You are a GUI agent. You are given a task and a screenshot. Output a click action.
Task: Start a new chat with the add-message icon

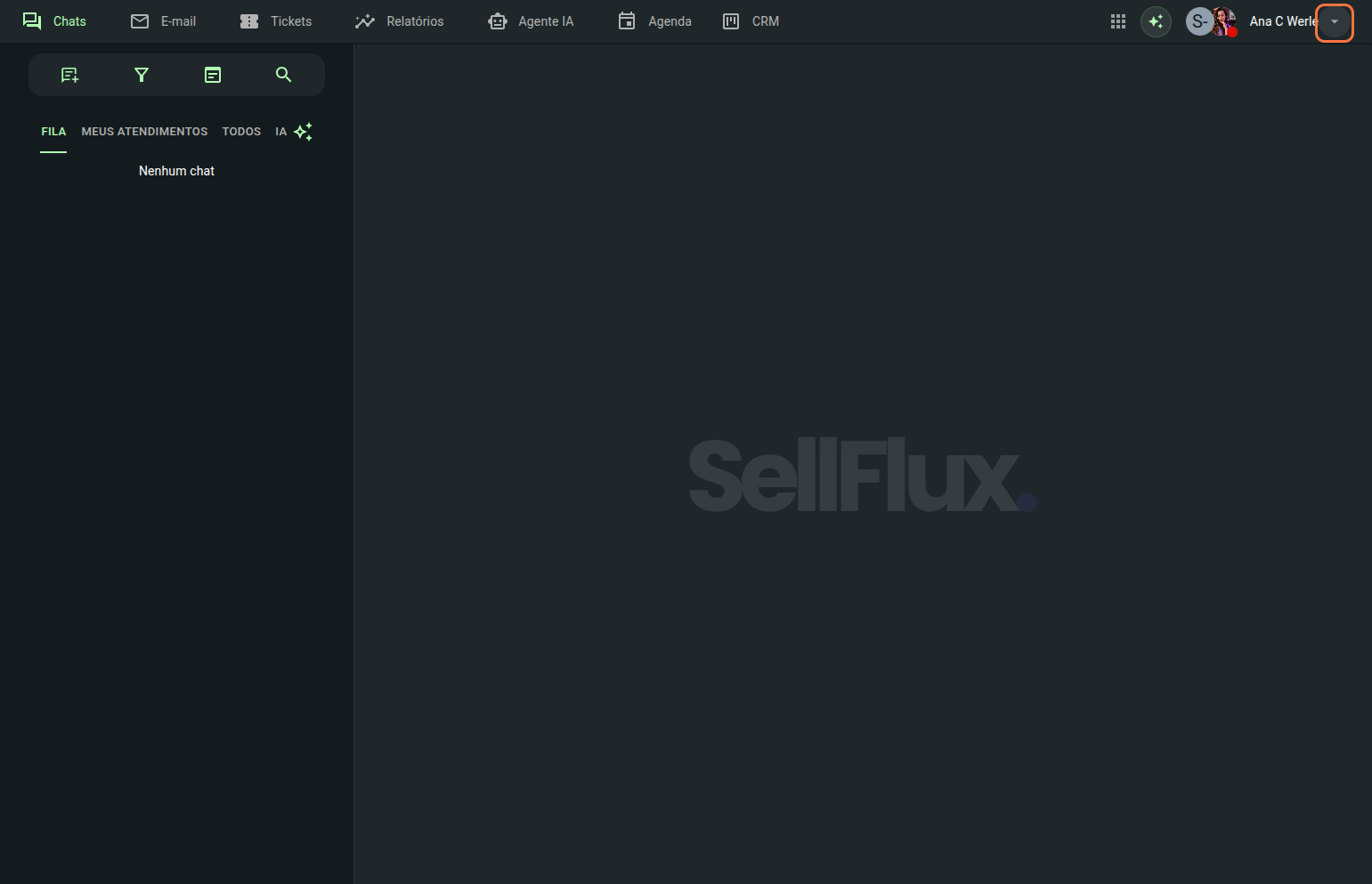pos(69,75)
